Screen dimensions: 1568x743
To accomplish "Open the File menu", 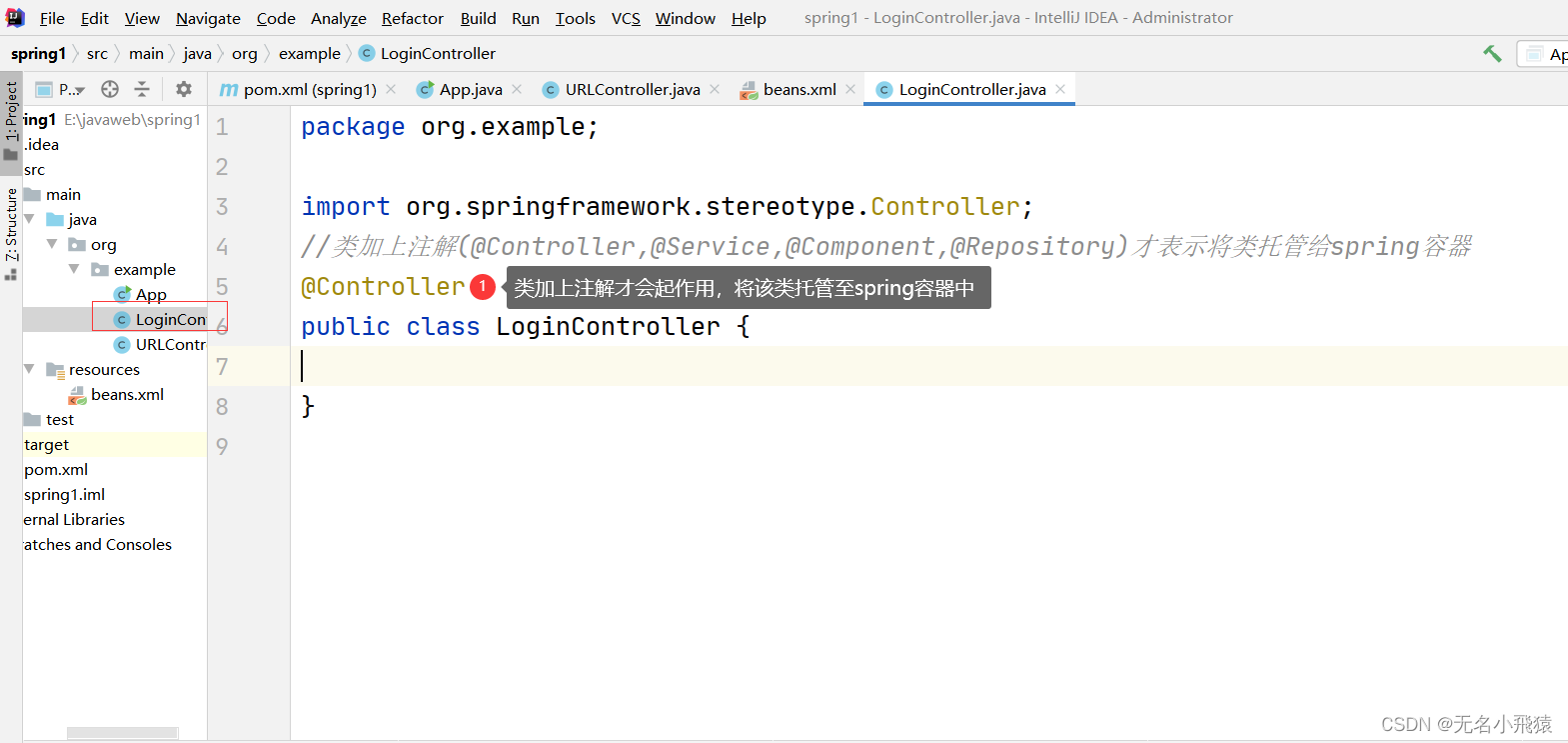I will (52, 18).
